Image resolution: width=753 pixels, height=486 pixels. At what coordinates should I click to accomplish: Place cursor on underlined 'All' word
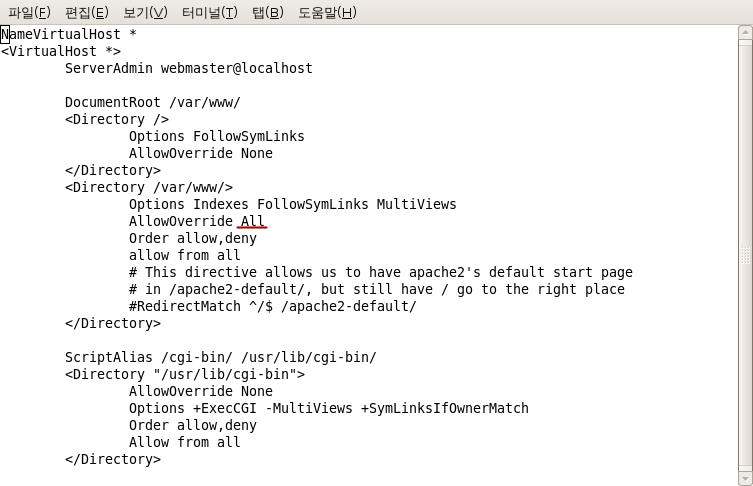252,221
